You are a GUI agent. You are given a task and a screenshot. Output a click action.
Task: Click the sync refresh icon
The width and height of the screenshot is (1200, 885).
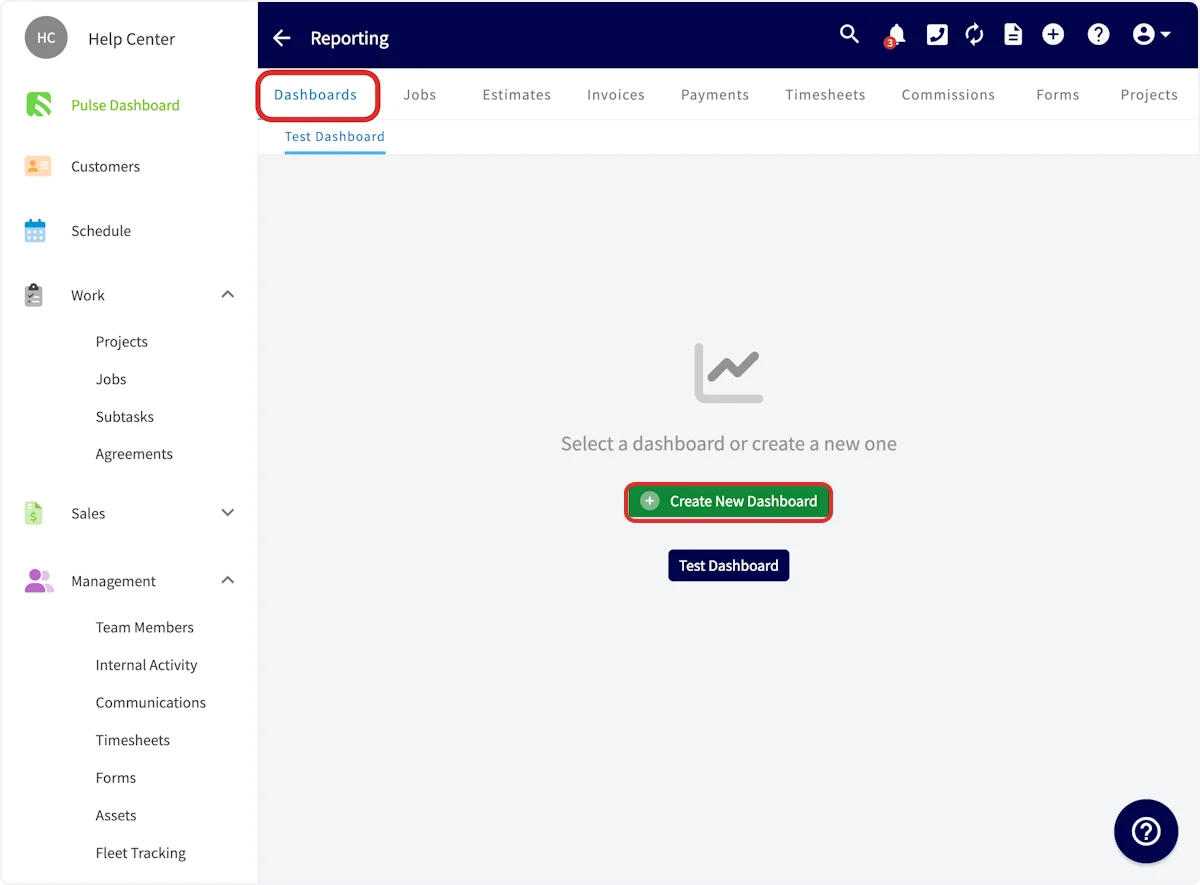975,35
